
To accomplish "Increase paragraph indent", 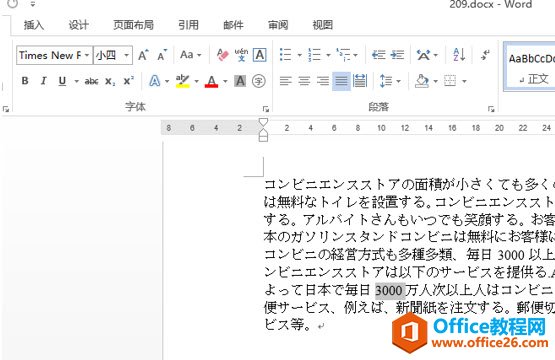I will click(397, 55).
